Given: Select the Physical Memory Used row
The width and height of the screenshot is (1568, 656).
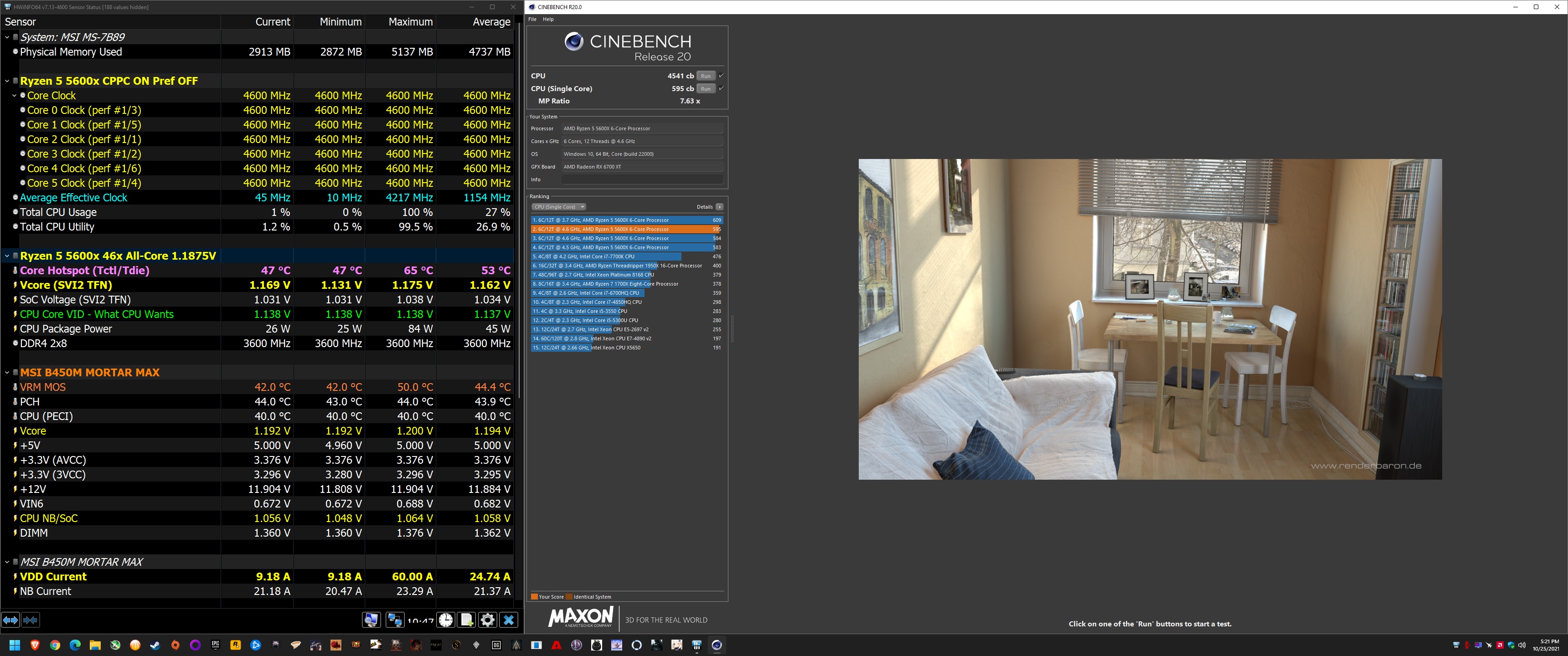Looking at the screenshot, I should (x=257, y=52).
